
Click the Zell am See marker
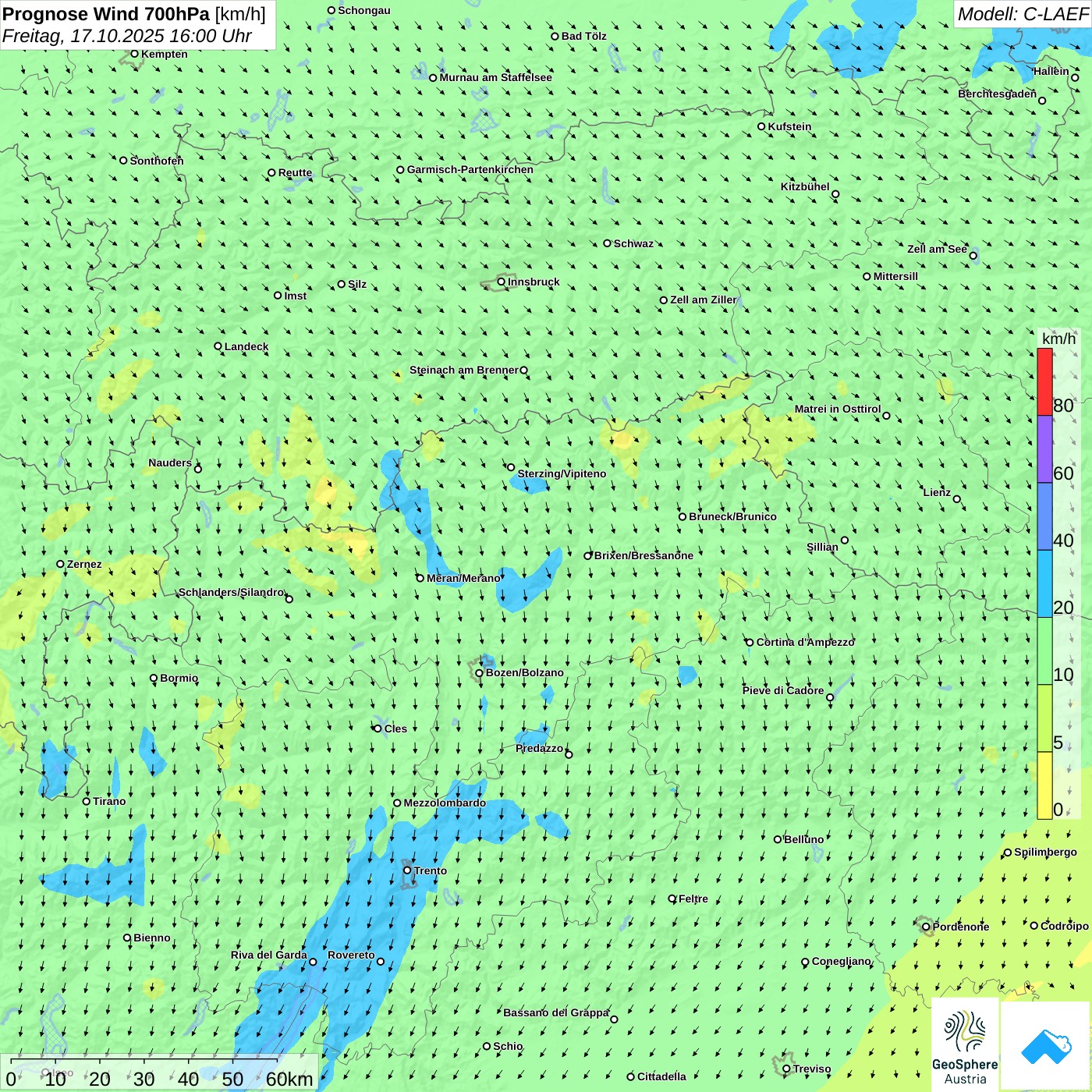coord(973,255)
